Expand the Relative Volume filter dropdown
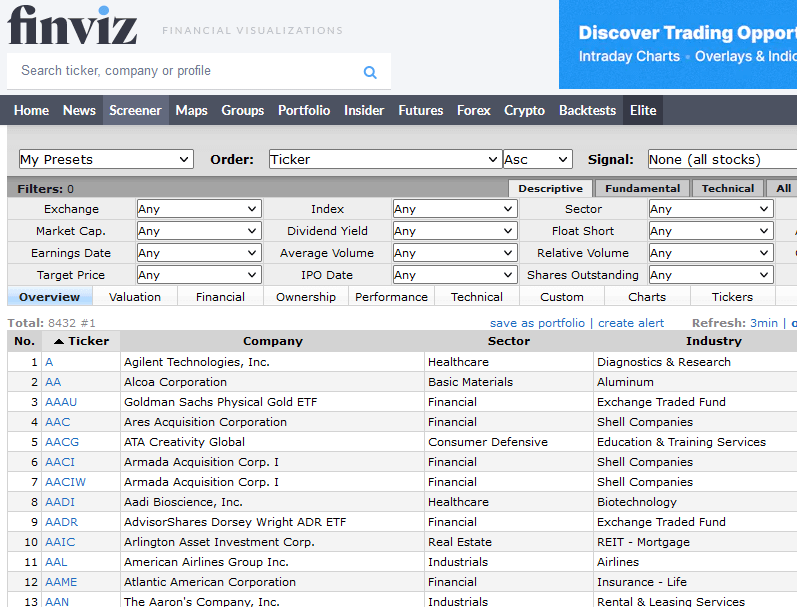The width and height of the screenshot is (797, 607). pos(711,253)
